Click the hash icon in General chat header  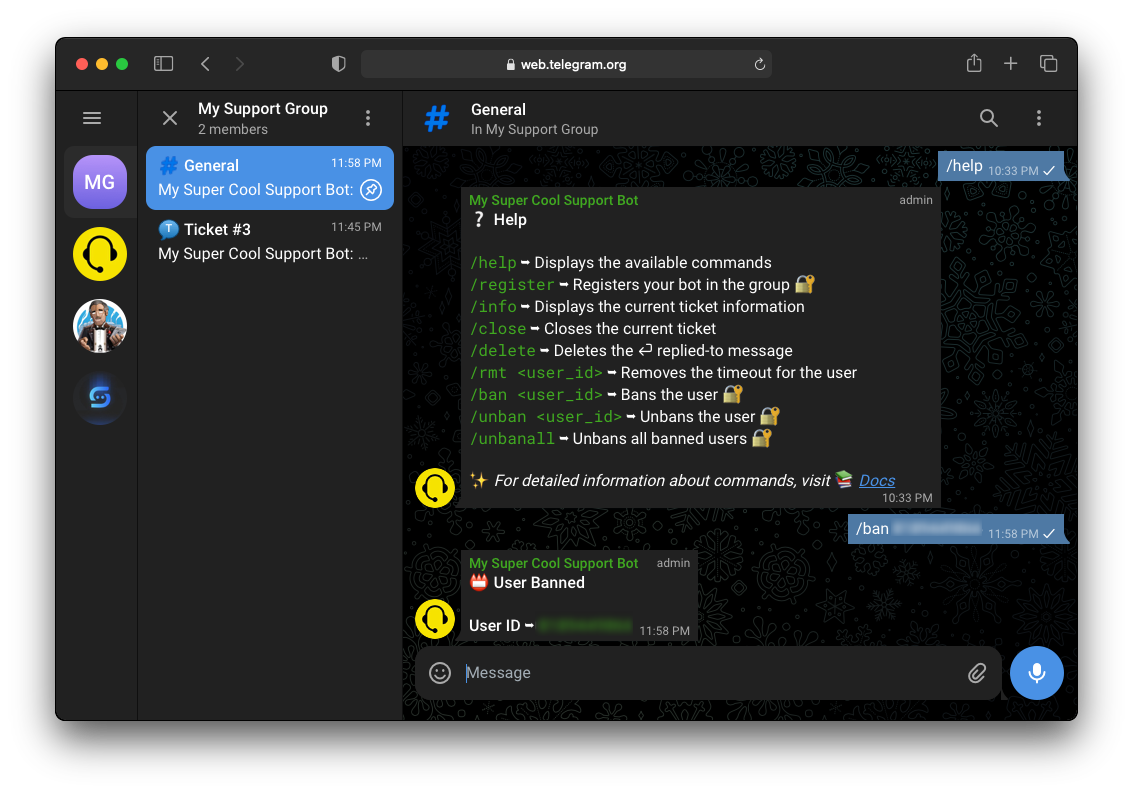(436, 118)
